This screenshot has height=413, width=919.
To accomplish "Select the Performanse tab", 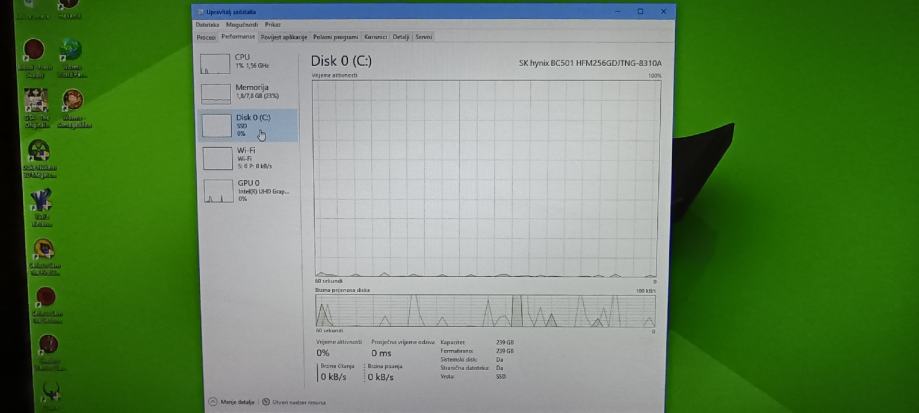I will pyautogui.click(x=238, y=36).
